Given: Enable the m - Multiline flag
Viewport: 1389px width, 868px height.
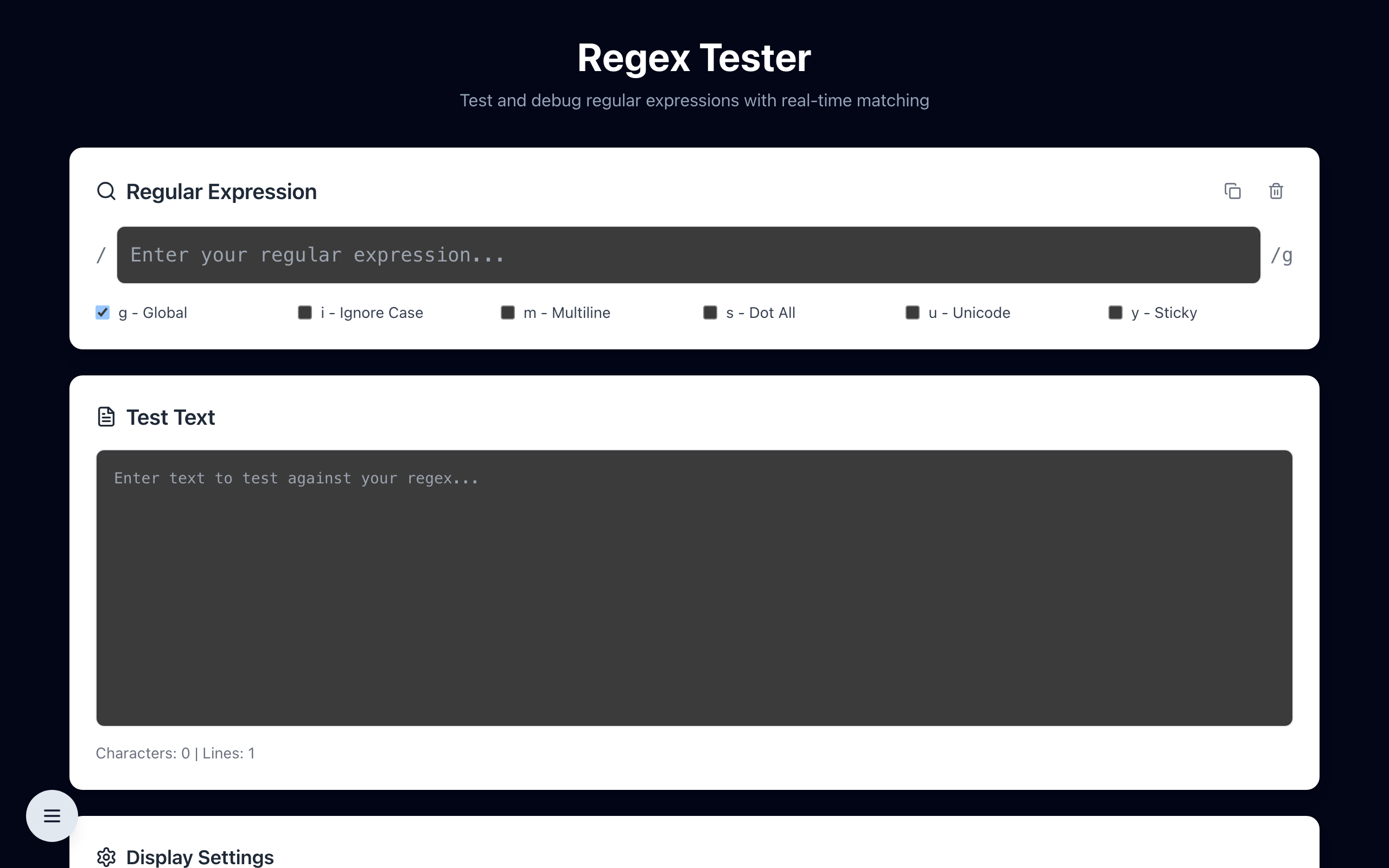Looking at the screenshot, I should pos(507,312).
